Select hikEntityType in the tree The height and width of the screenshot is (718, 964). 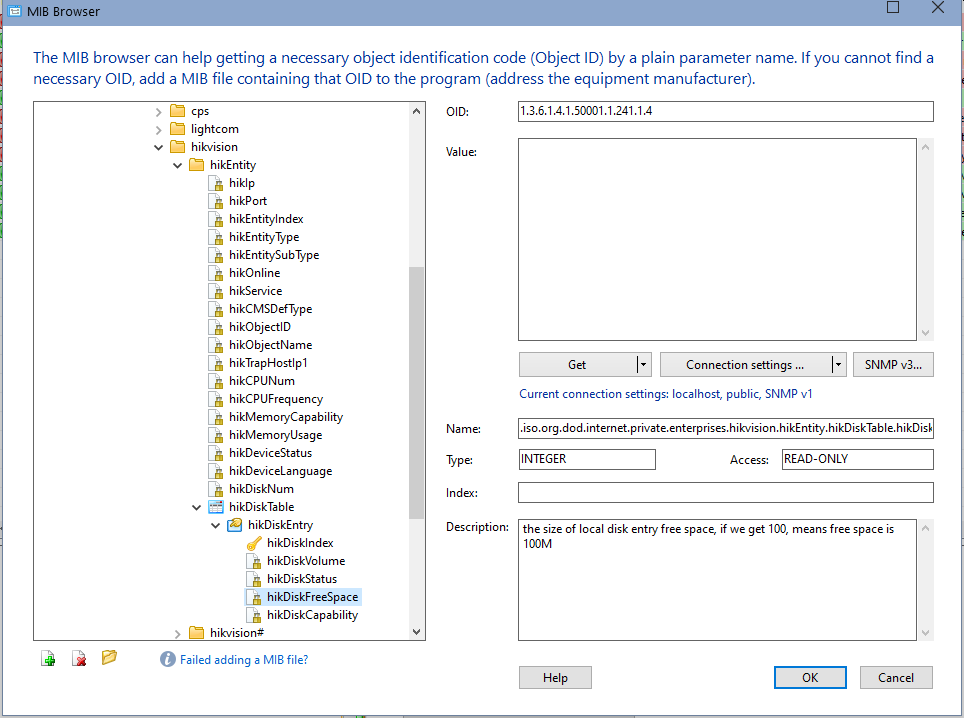pos(264,237)
